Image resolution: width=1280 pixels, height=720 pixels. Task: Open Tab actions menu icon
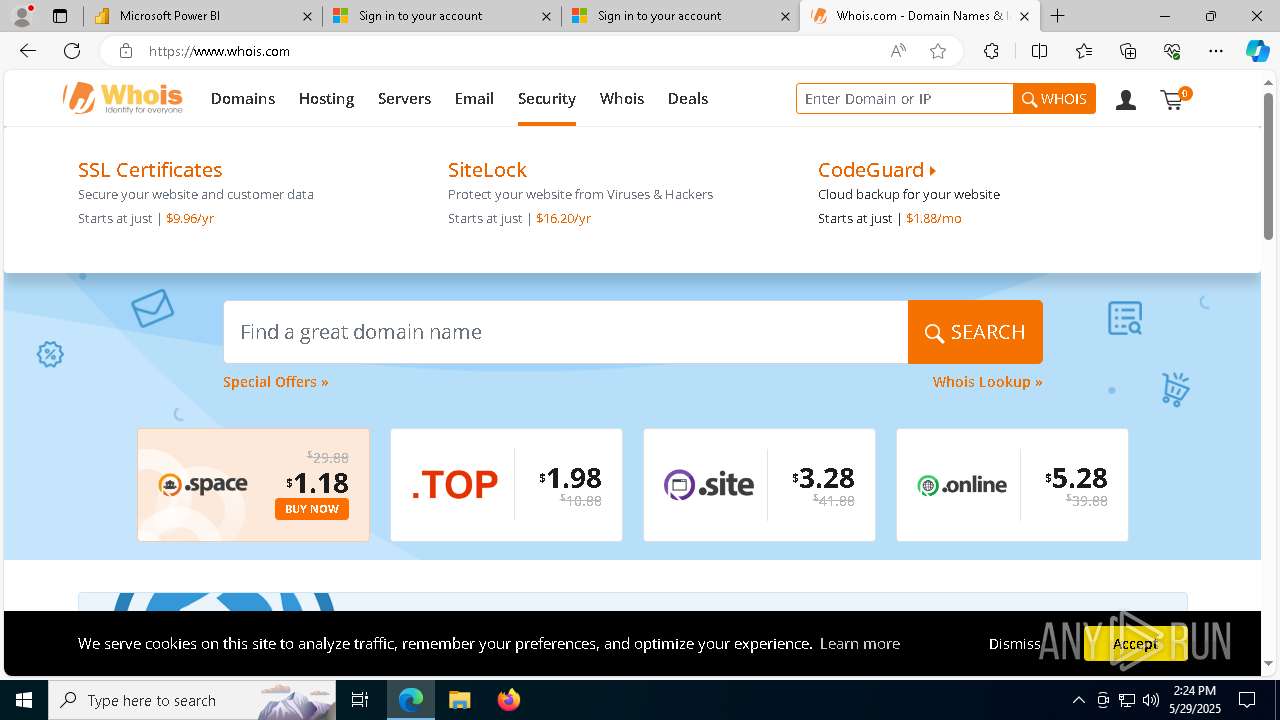(x=60, y=16)
